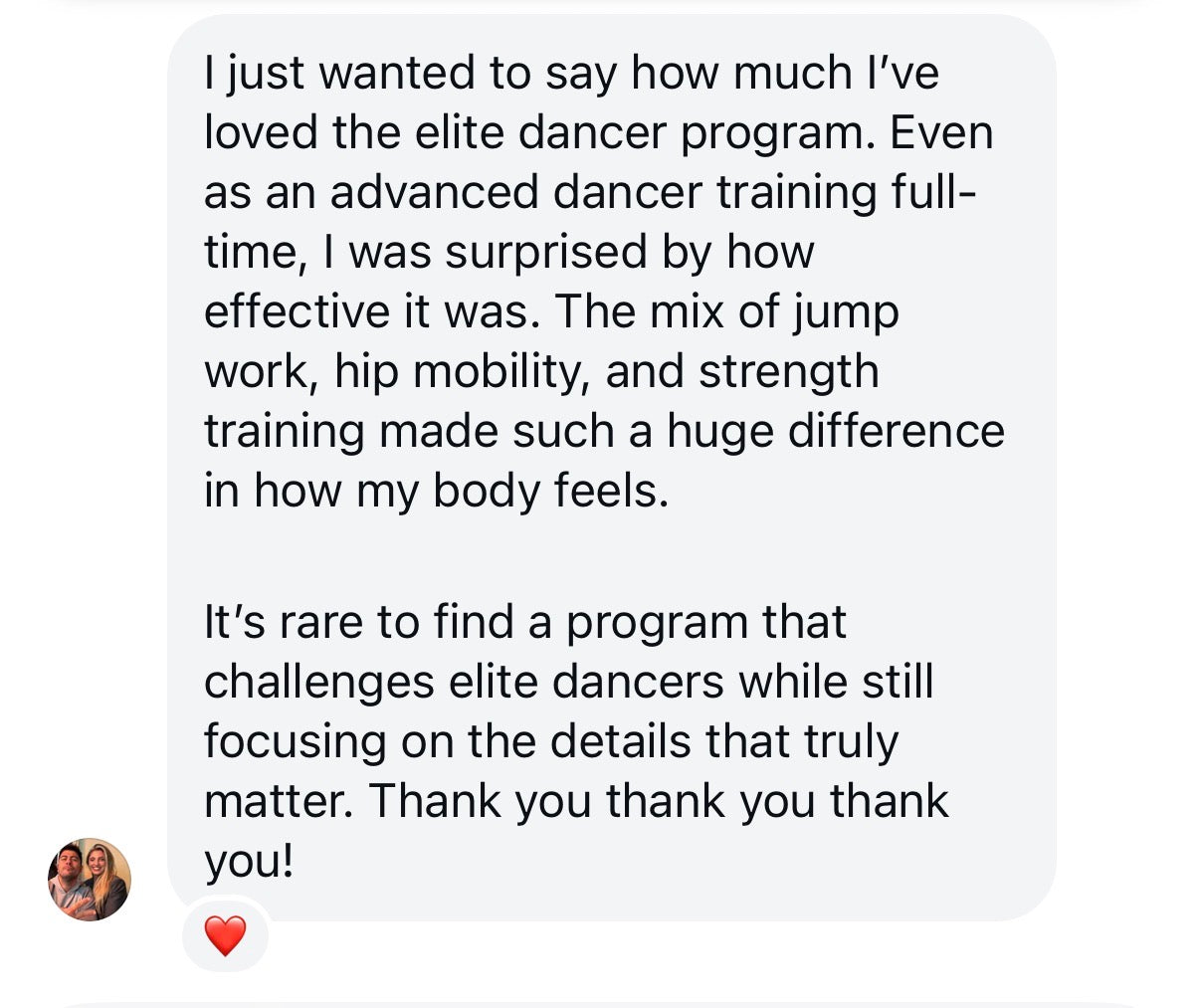
Task: Click the words "strength training" text line
Action: 788,372
